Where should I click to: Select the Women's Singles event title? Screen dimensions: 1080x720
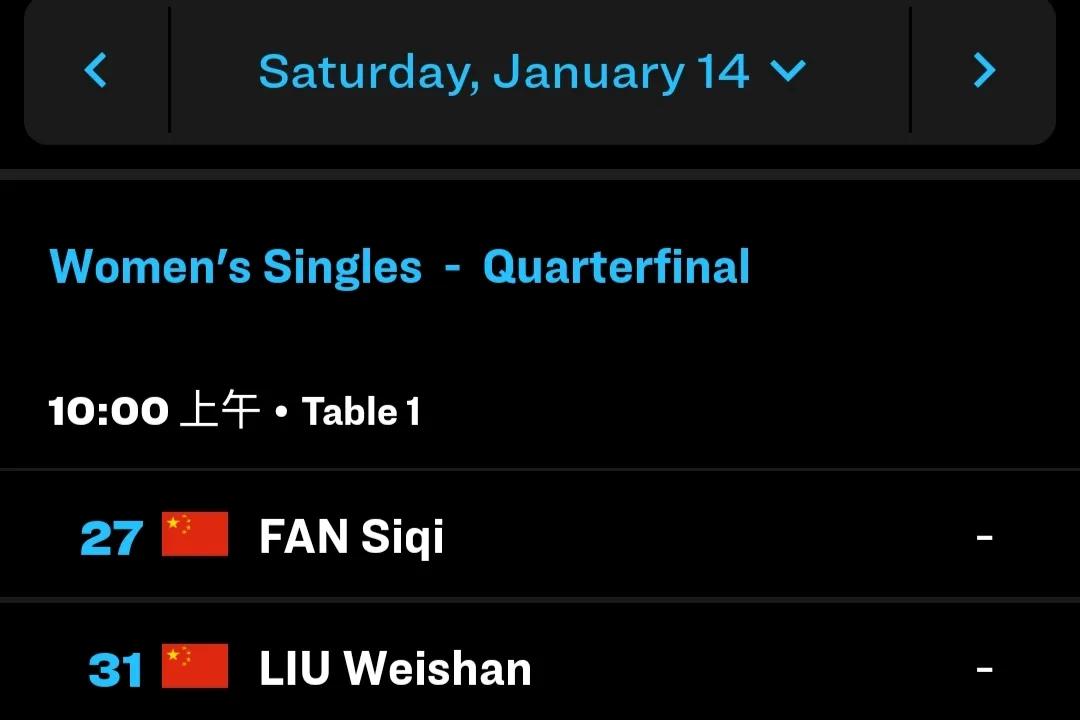236,267
